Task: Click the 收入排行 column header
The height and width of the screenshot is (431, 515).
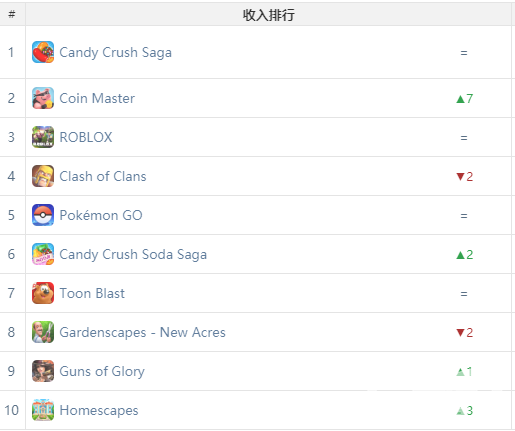Action: pyautogui.click(x=268, y=15)
